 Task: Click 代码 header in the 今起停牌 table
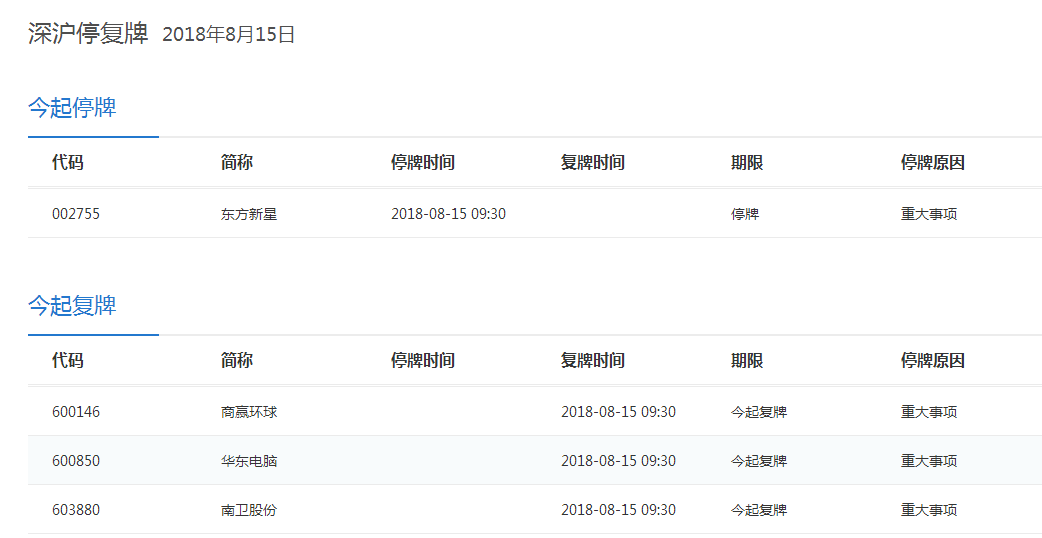[x=68, y=163]
